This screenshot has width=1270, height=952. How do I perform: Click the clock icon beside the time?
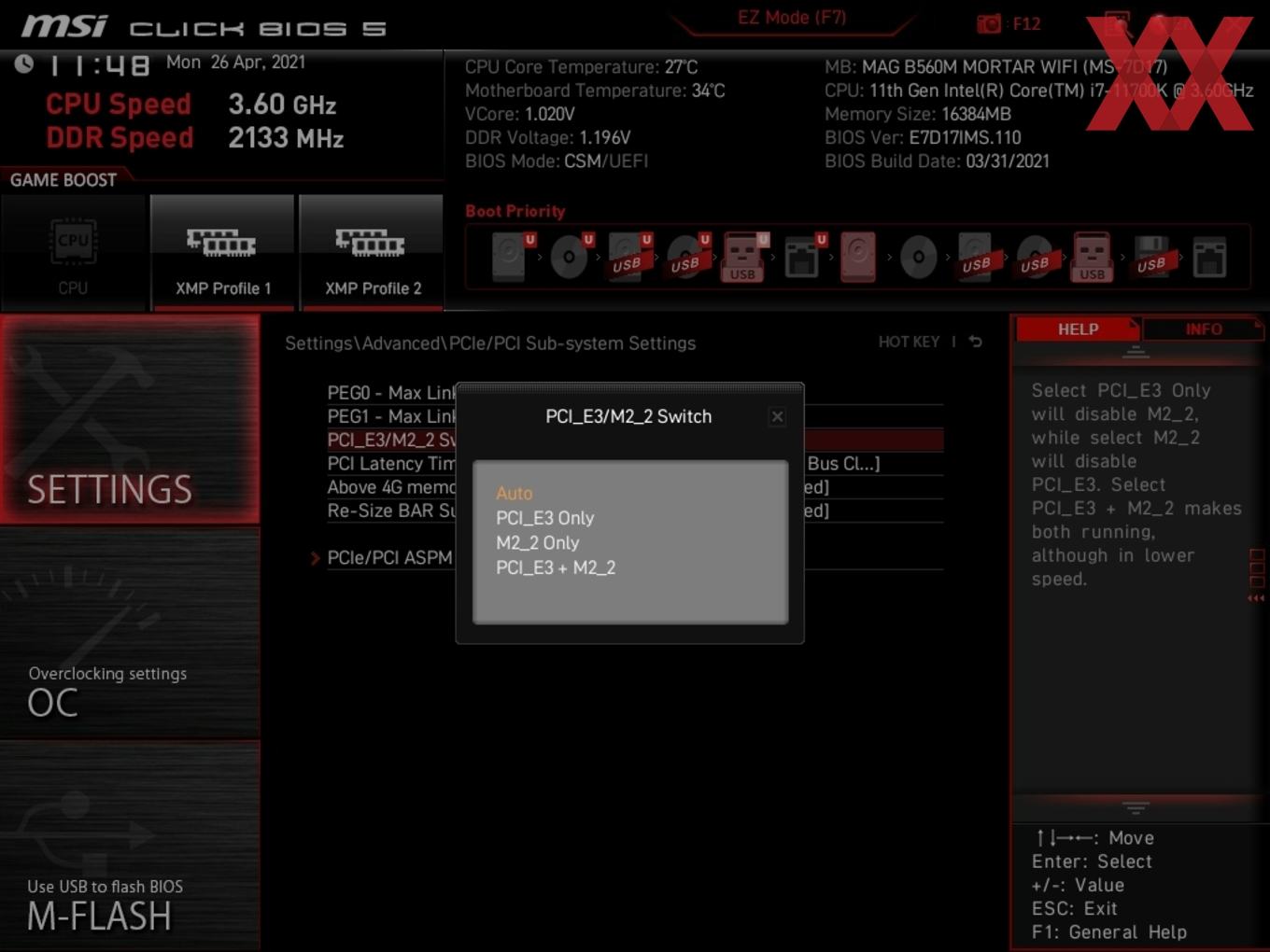click(x=24, y=63)
